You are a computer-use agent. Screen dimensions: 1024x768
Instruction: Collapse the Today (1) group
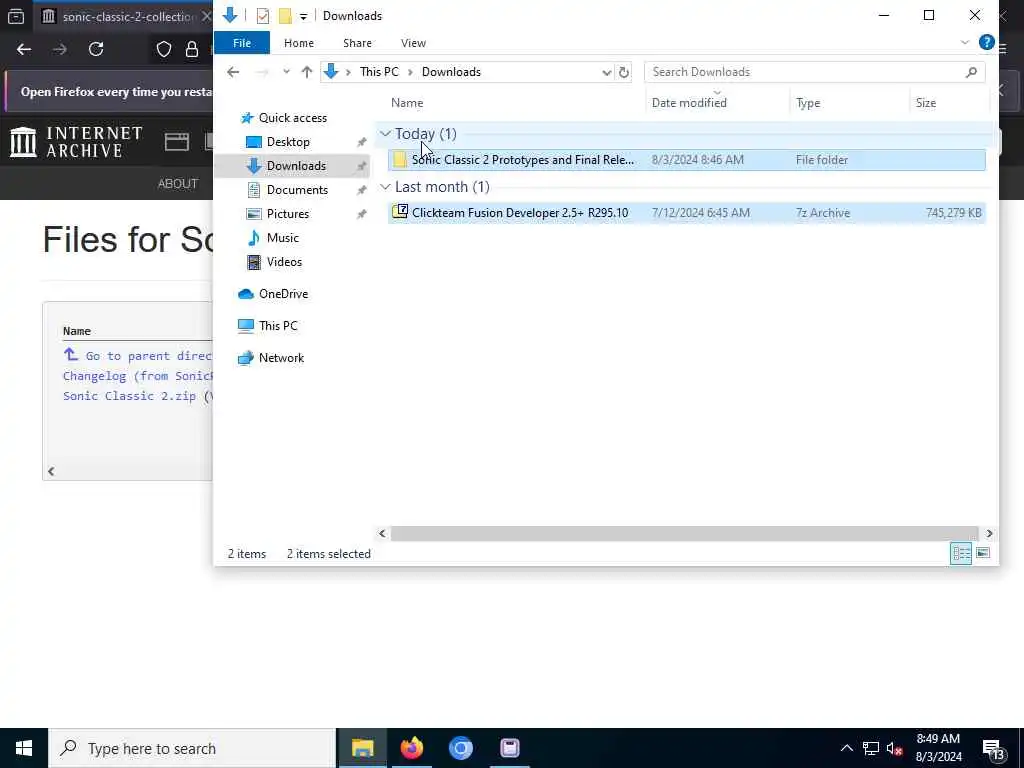385,134
